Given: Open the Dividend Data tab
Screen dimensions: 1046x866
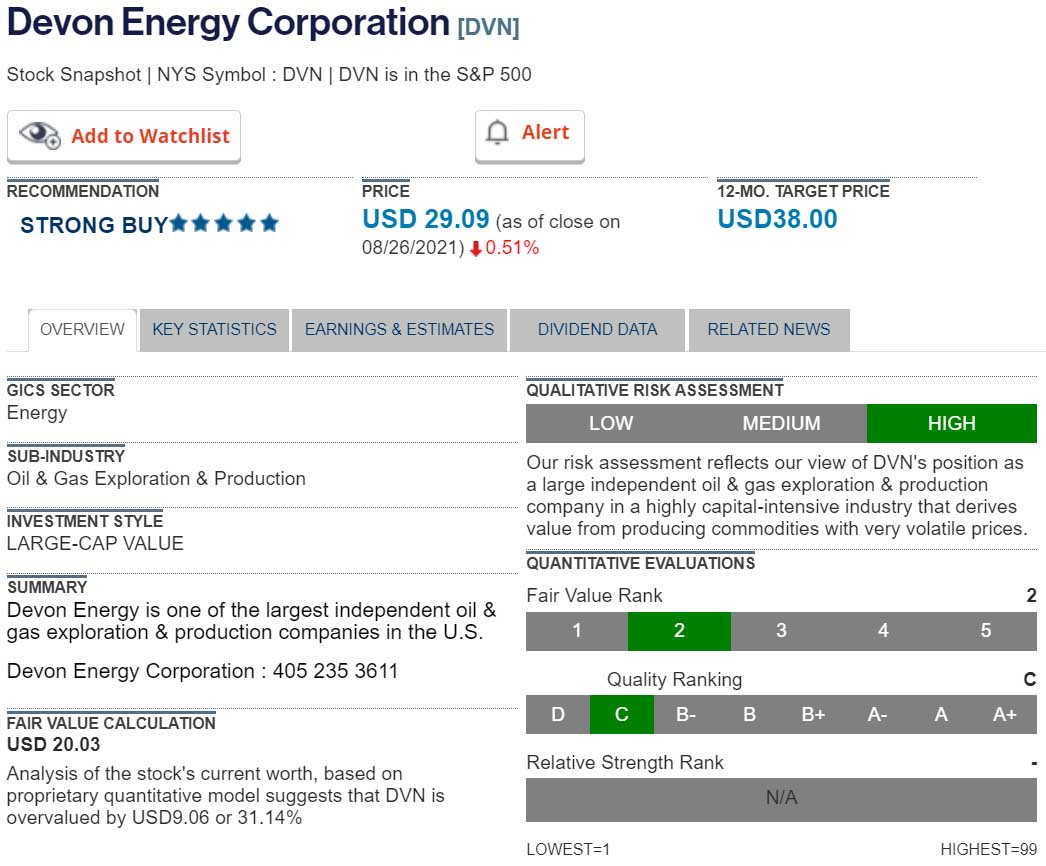Looking at the screenshot, I should point(597,330).
